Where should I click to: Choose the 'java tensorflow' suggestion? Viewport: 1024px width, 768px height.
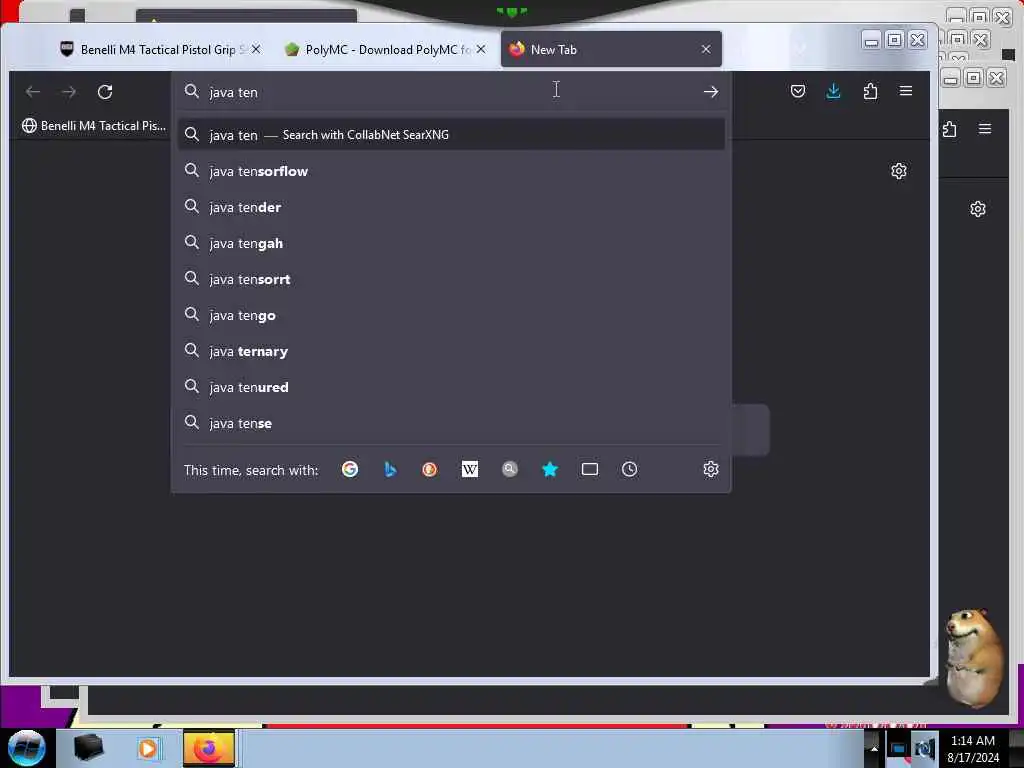[451, 171]
